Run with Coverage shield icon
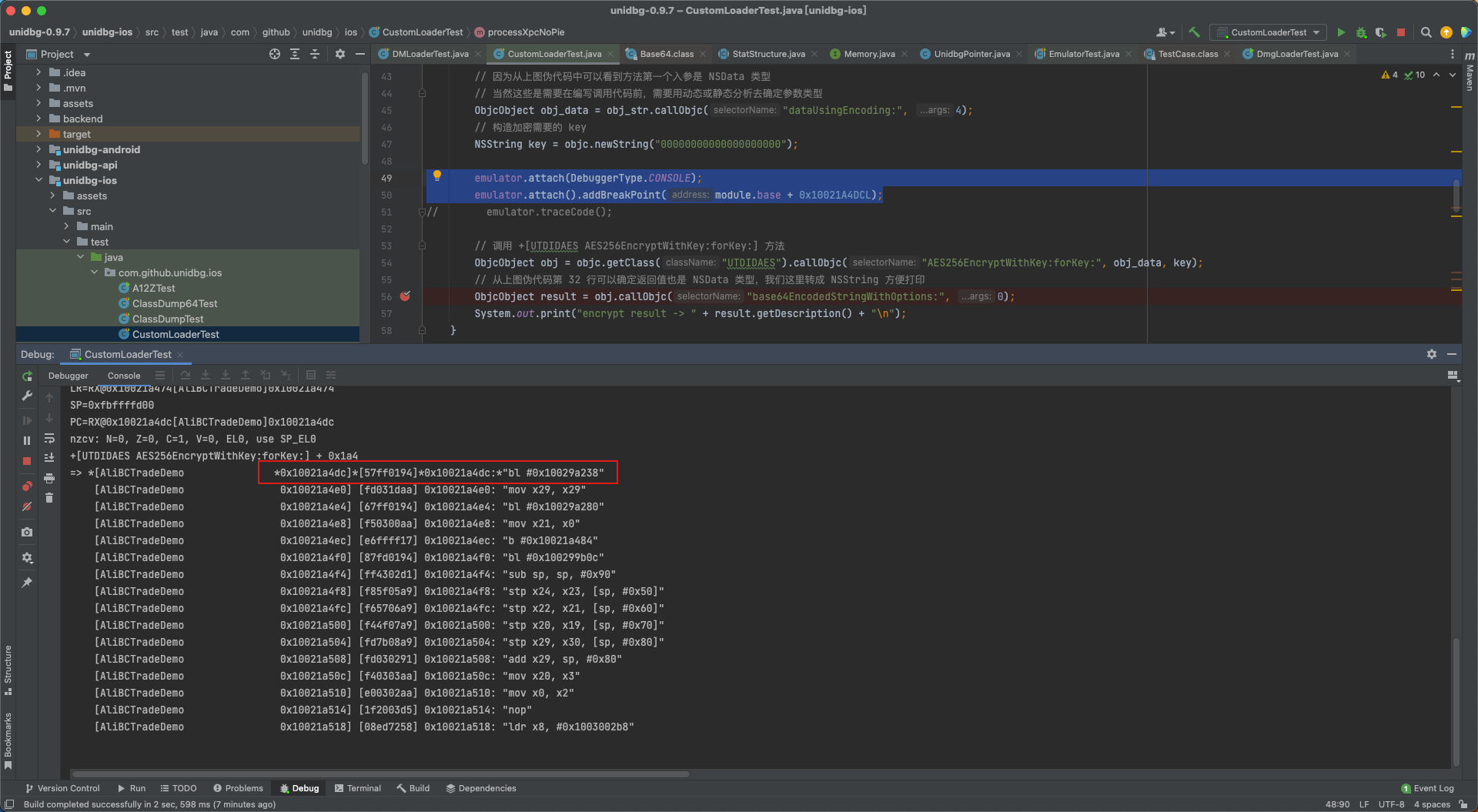Viewport: 1478px width, 812px height. 1381,32
